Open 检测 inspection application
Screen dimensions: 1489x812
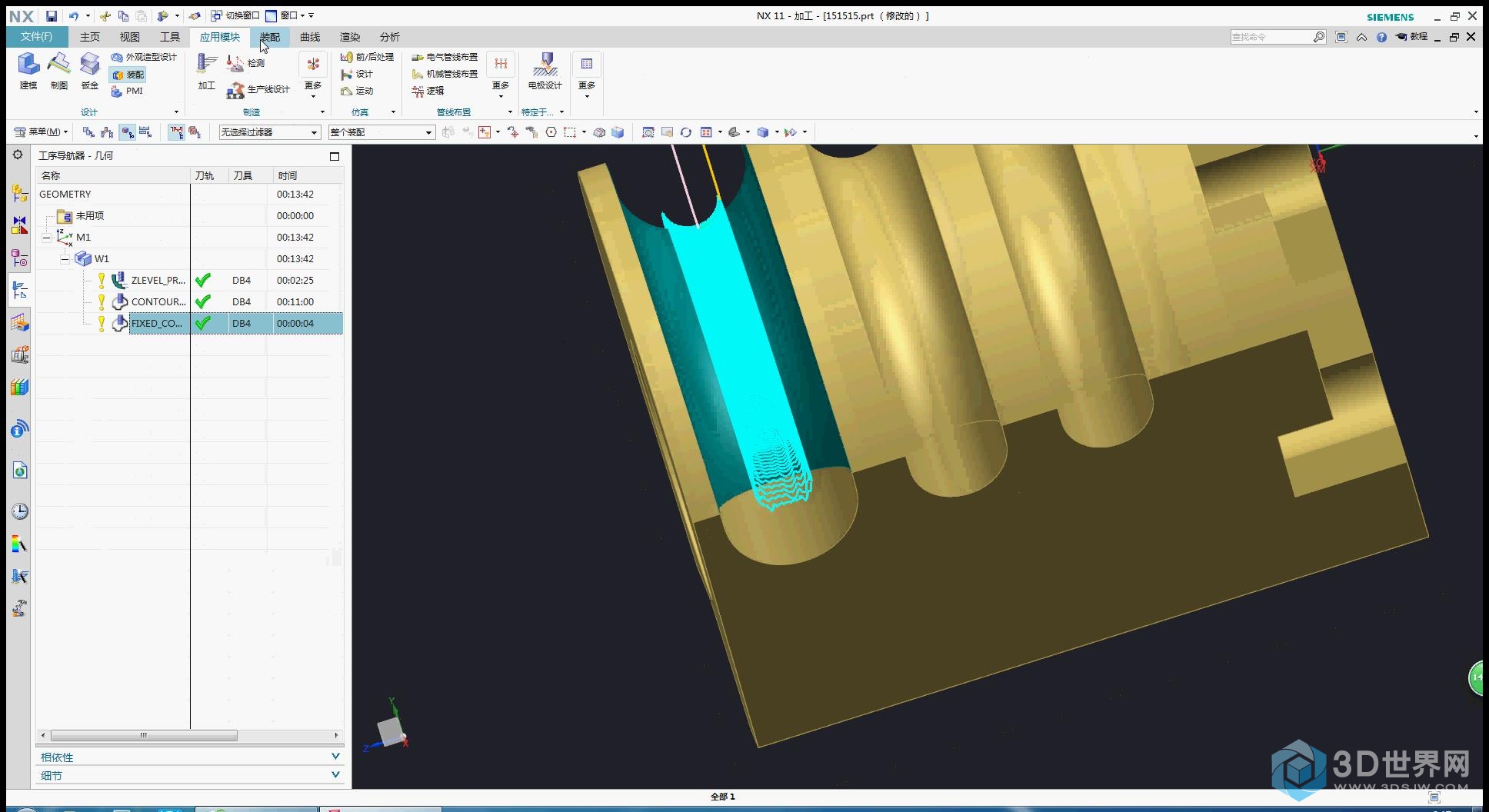[246, 63]
